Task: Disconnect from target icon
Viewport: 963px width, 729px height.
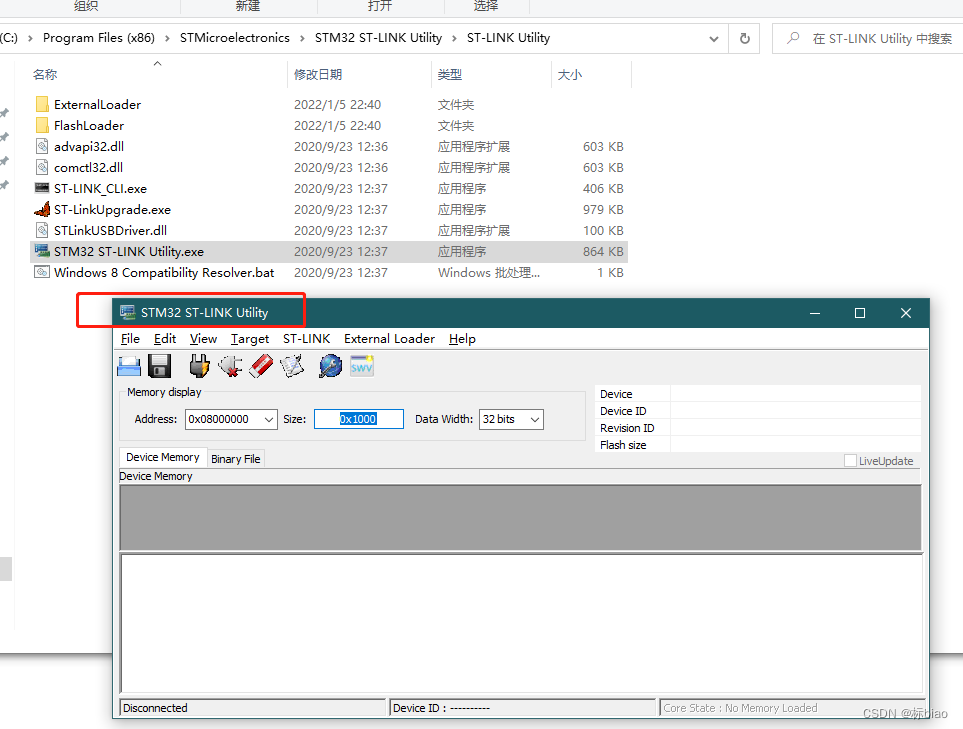Action: point(230,367)
